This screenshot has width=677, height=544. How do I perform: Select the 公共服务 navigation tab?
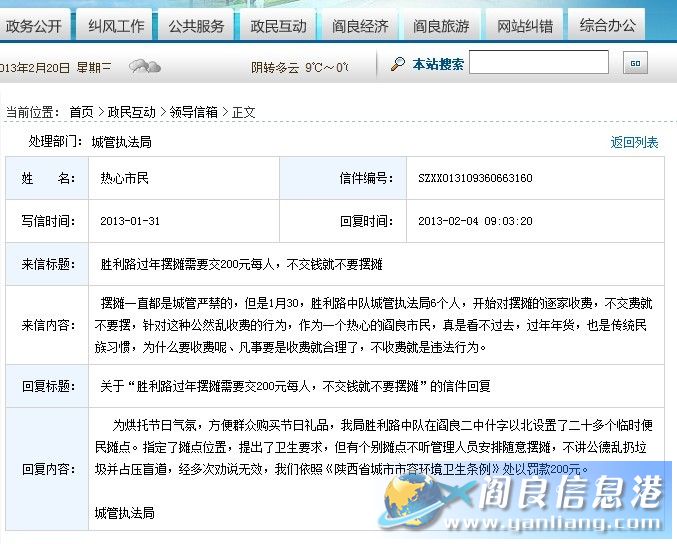(196, 25)
